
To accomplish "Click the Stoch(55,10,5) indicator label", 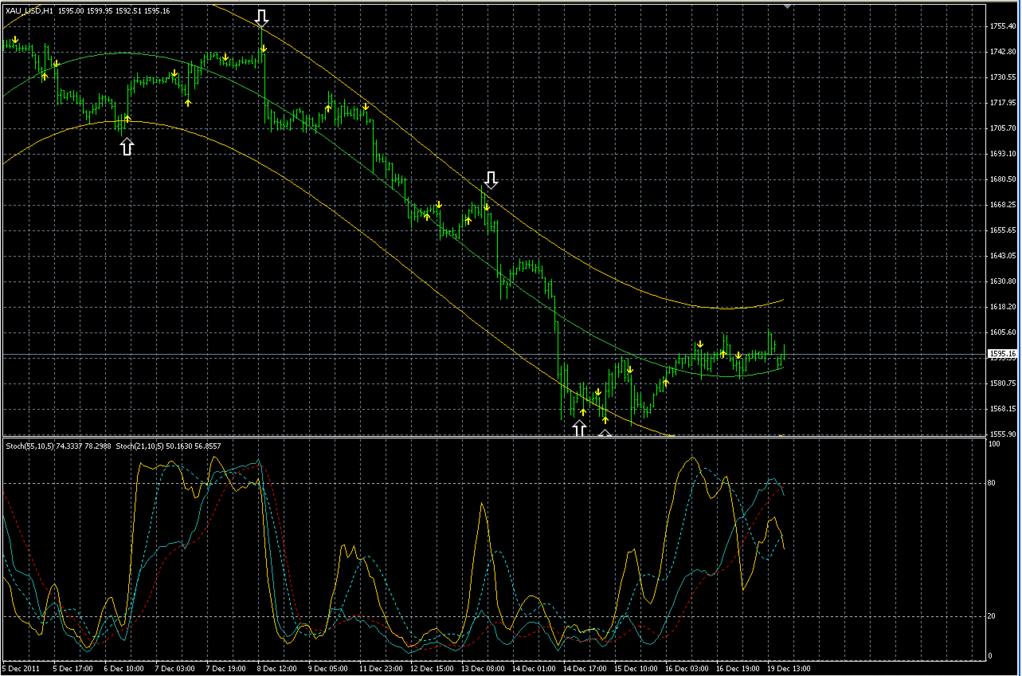I will (x=30, y=447).
